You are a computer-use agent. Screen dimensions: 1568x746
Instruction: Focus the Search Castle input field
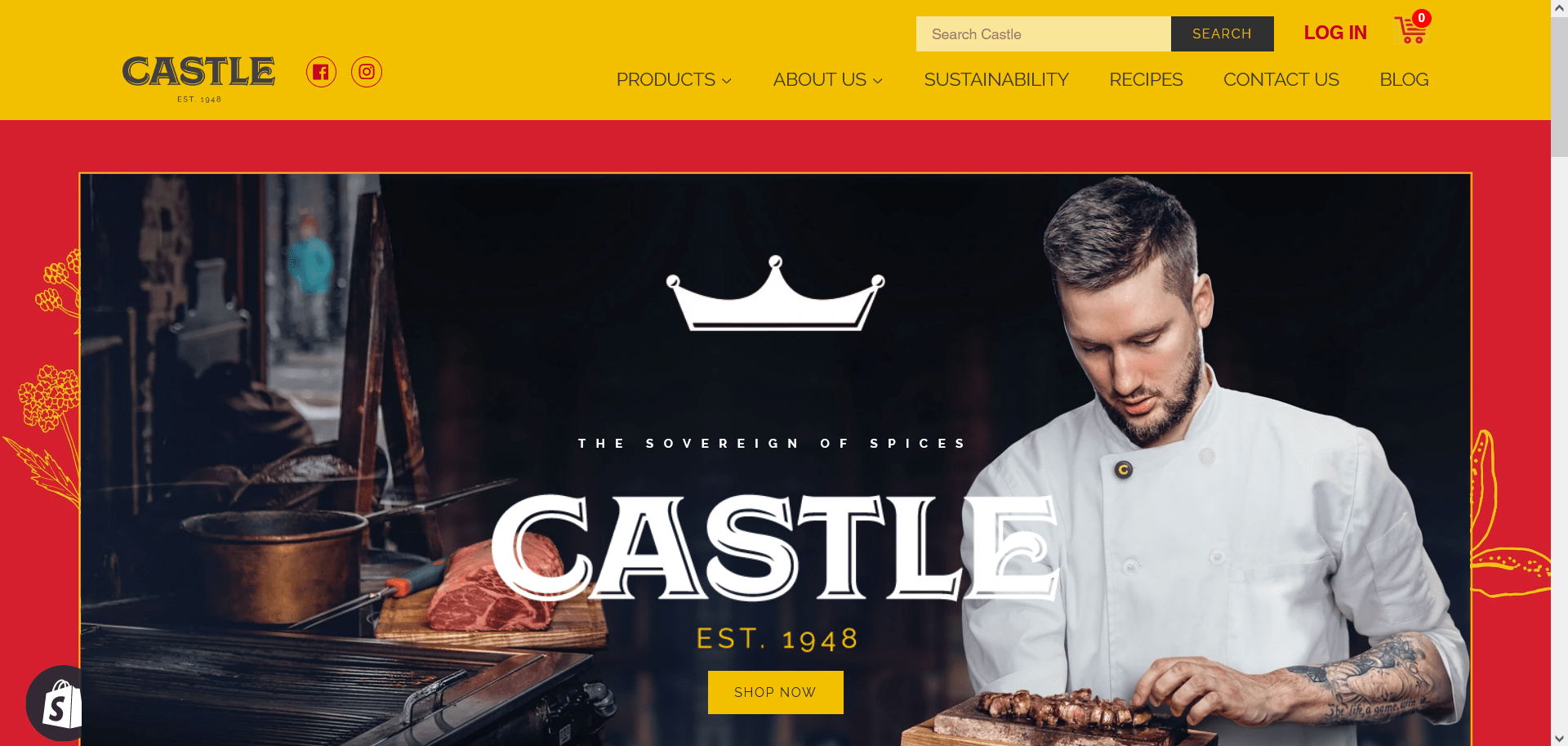[1043, 34]
